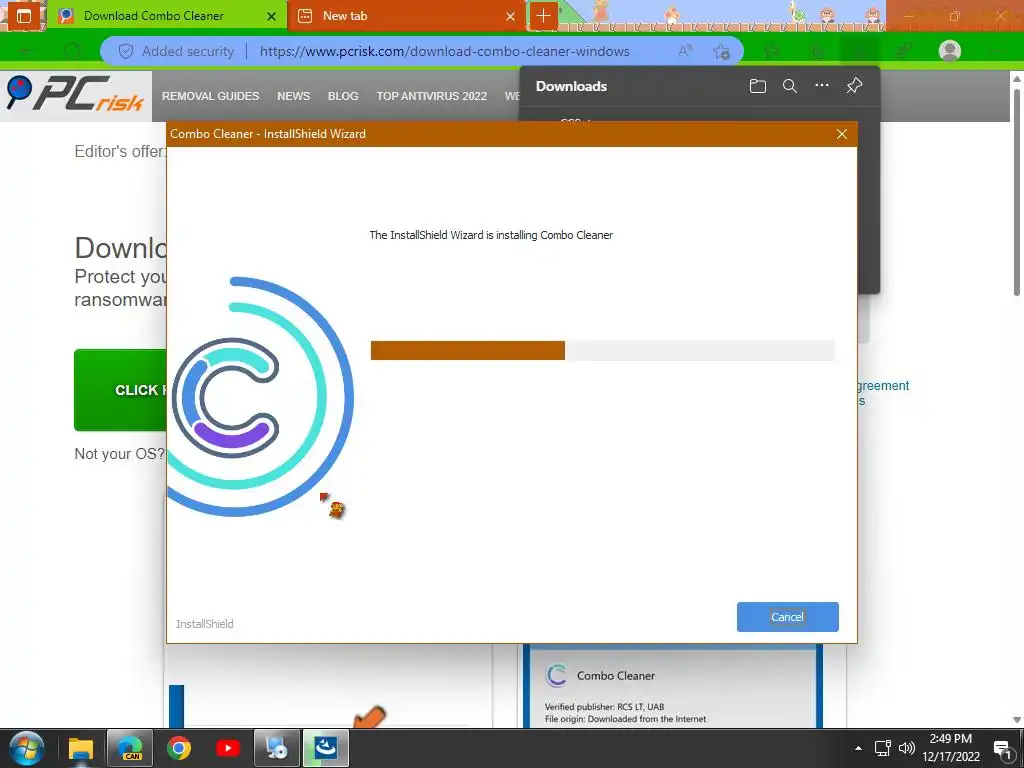Open the tab actions menu icon
The image size is (1024, 768).
tap(24, 16)
